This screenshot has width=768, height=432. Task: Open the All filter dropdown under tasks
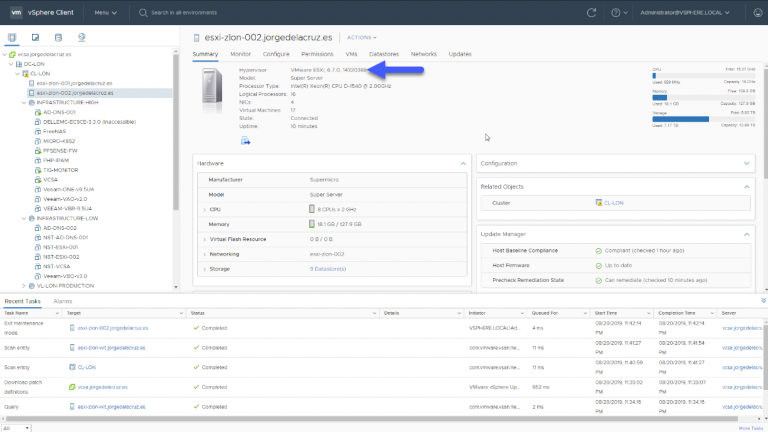click(x=16, y=428)
